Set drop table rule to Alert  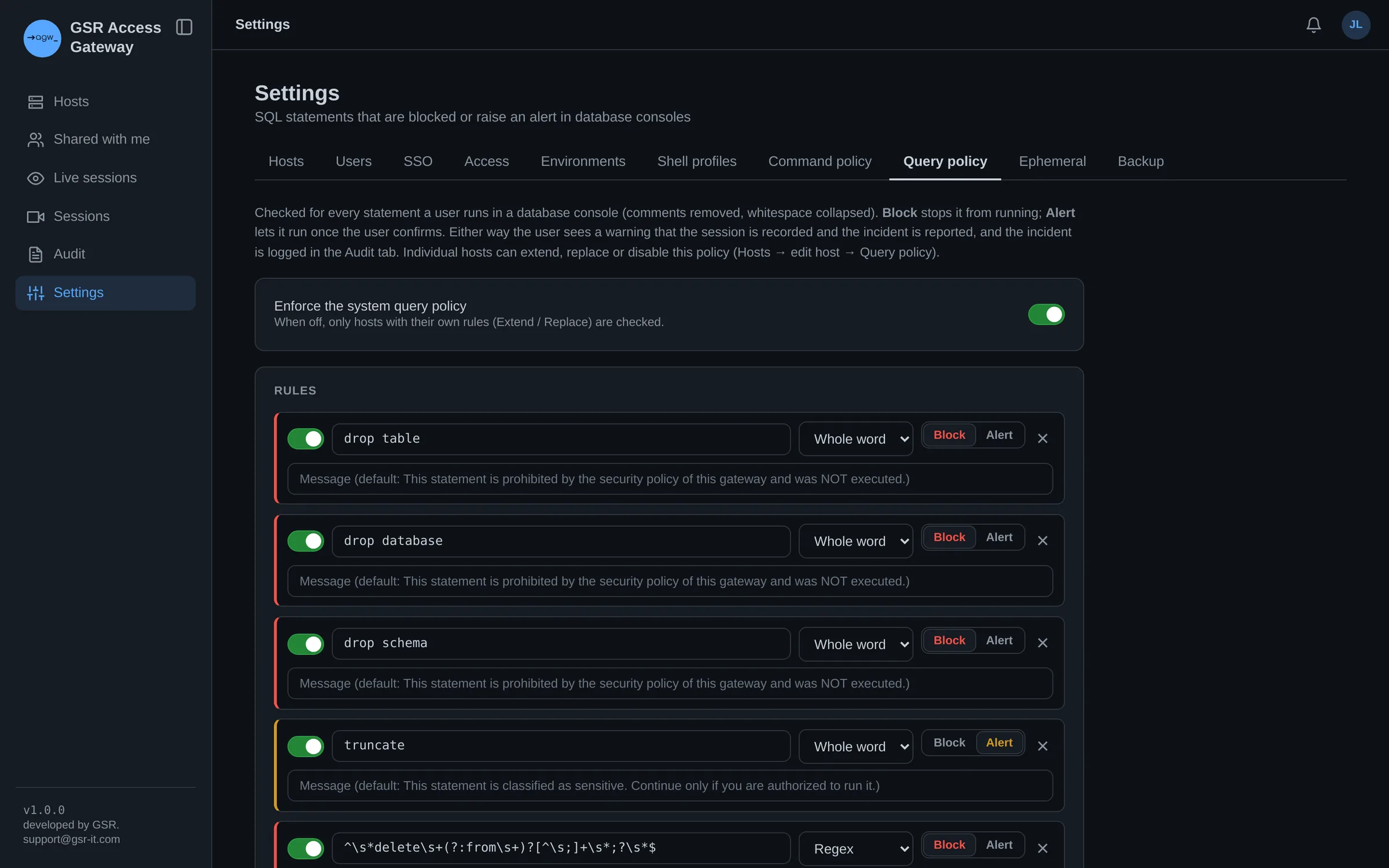pos(999,435)
